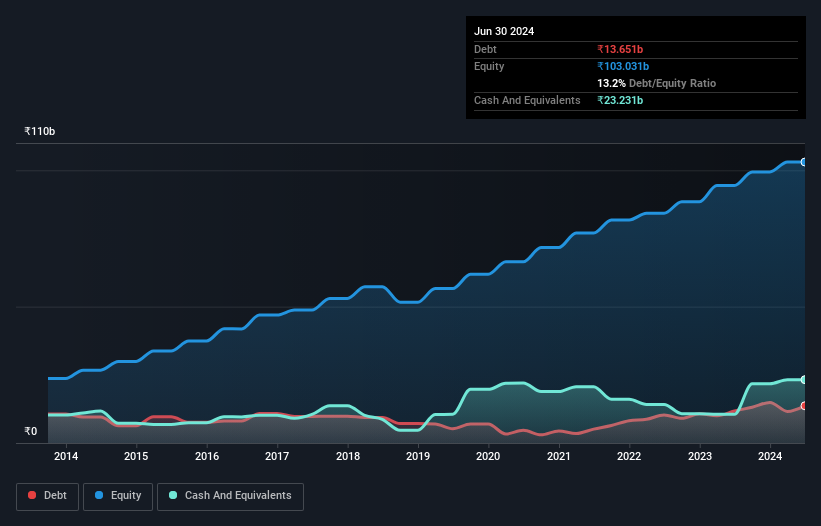The image size is (821, 526).
Task: Click the Jun 30 2024 tooltip date
Action: pyautogui.click(x=504, y=31)
